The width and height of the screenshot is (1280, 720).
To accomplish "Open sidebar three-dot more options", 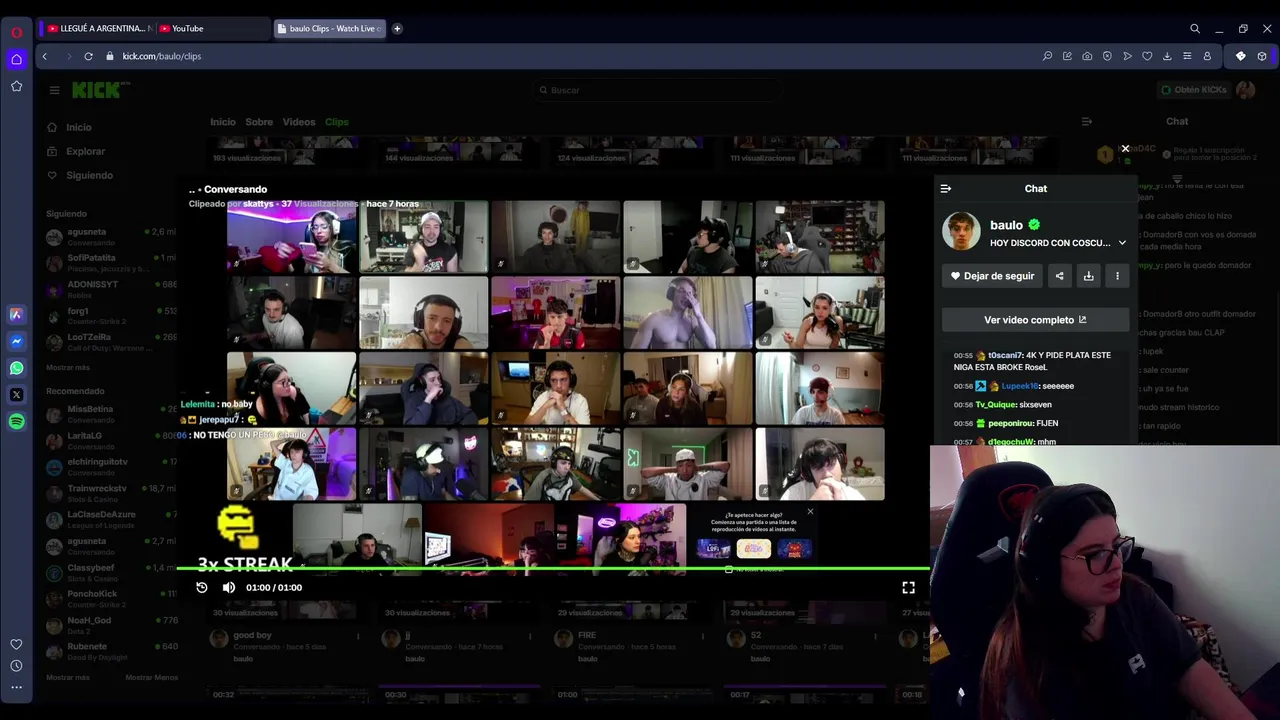I will click(x=16, y=687).
